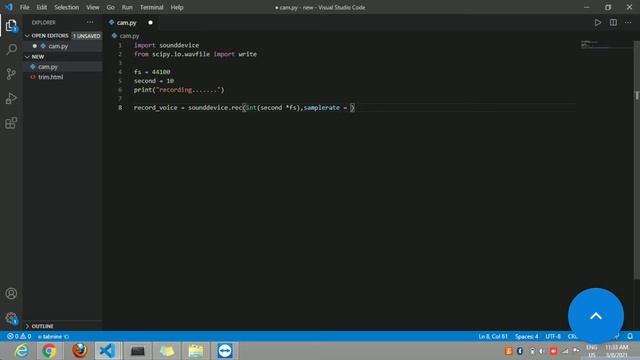Image resolution: width=640 pixels, height=360 pixels.
Task: Open editor More Actions ellipsis
Action: point(628,22)
